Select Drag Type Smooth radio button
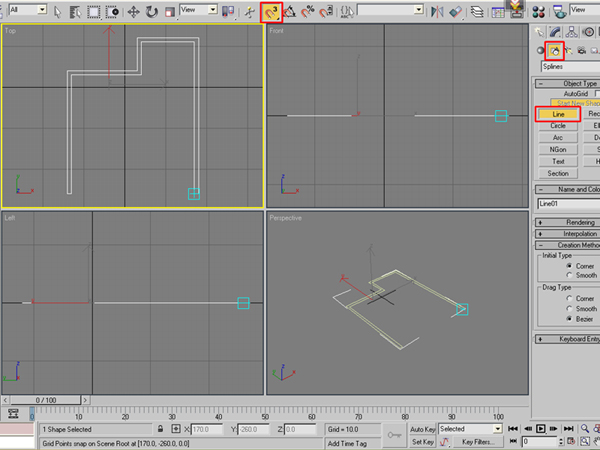The height and width of the screenshot is (450, 600). [x=569, y=308]
